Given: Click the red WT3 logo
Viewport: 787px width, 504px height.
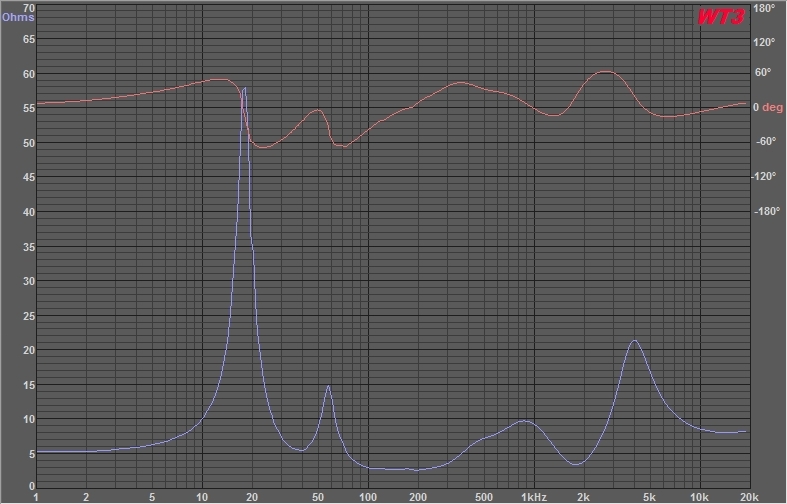Looking at the screenshot, I should 721,17.
